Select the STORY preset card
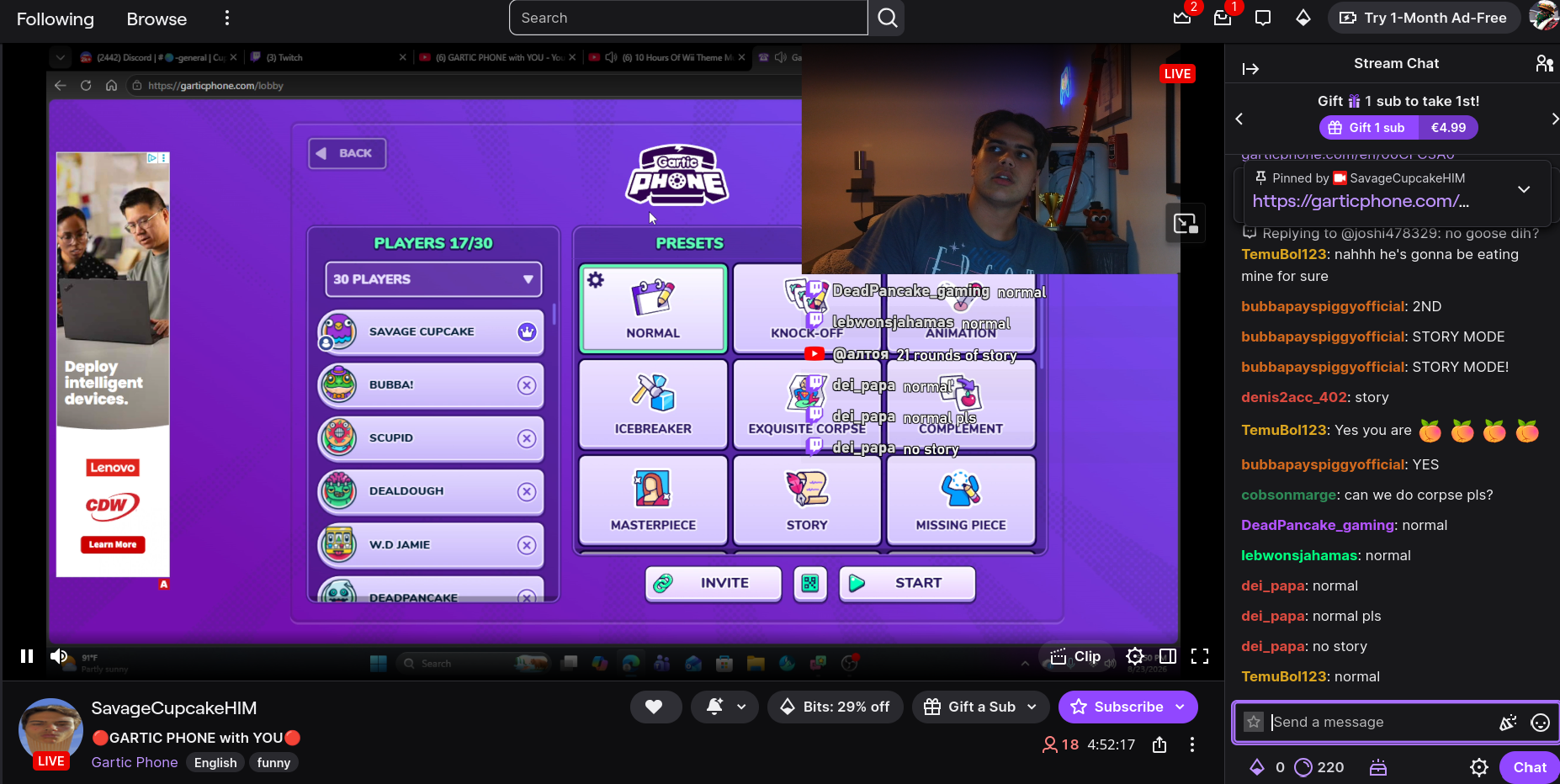 click(807, 500)
